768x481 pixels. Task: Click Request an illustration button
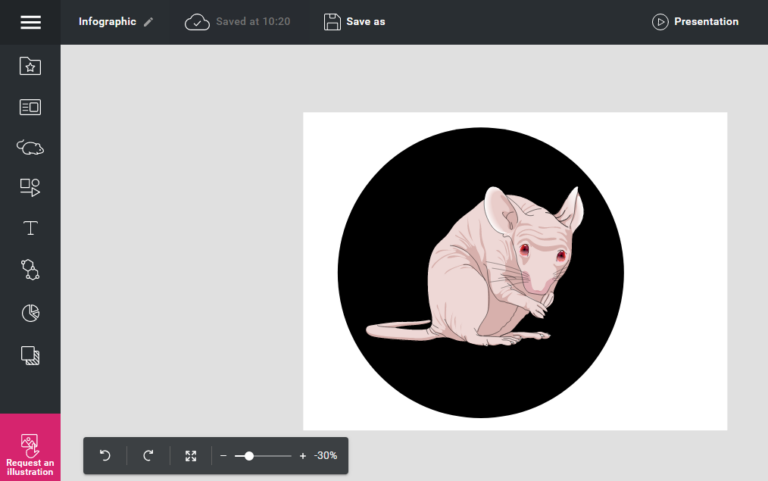30,447
